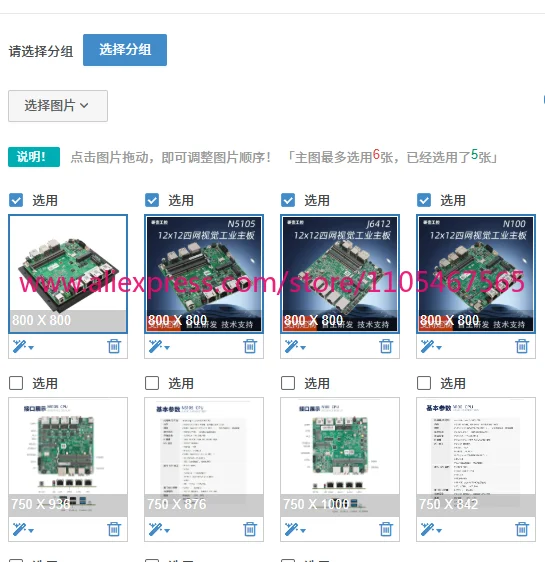Open magic wand edit menu under N100 image
The width and height of the screenshot is (545, 562).
(431, 347)
